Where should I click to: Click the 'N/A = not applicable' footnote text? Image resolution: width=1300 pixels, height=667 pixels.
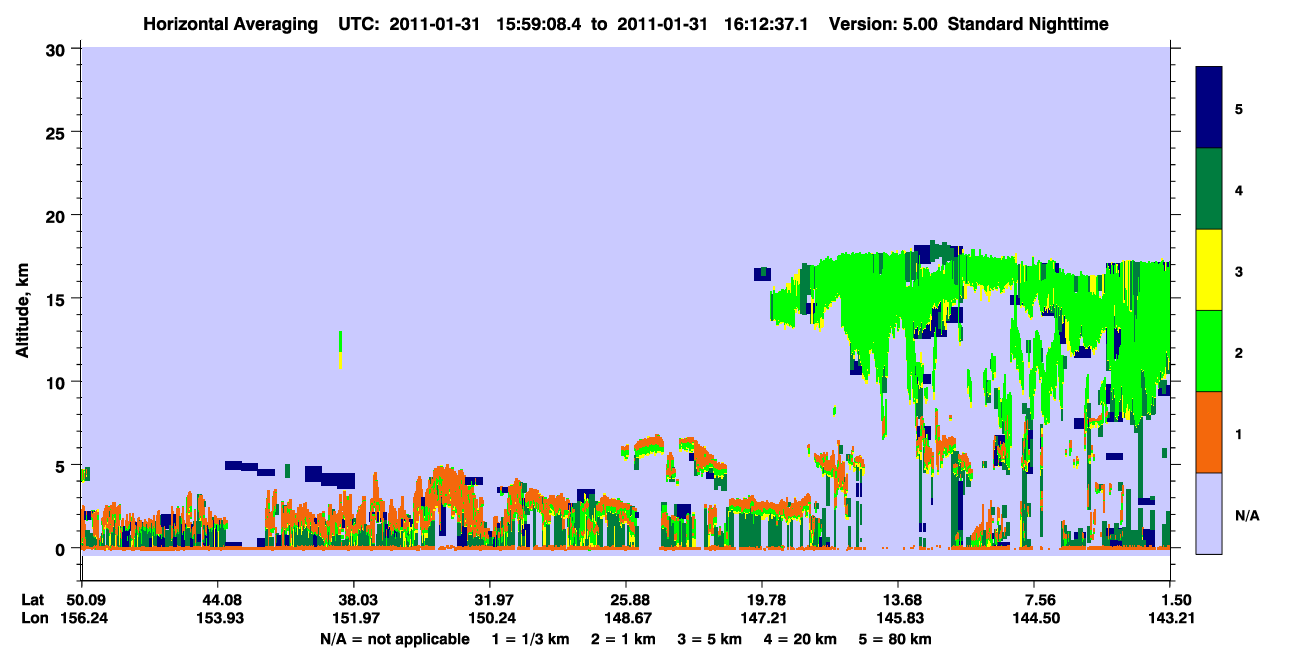click(x=395, y=639)
